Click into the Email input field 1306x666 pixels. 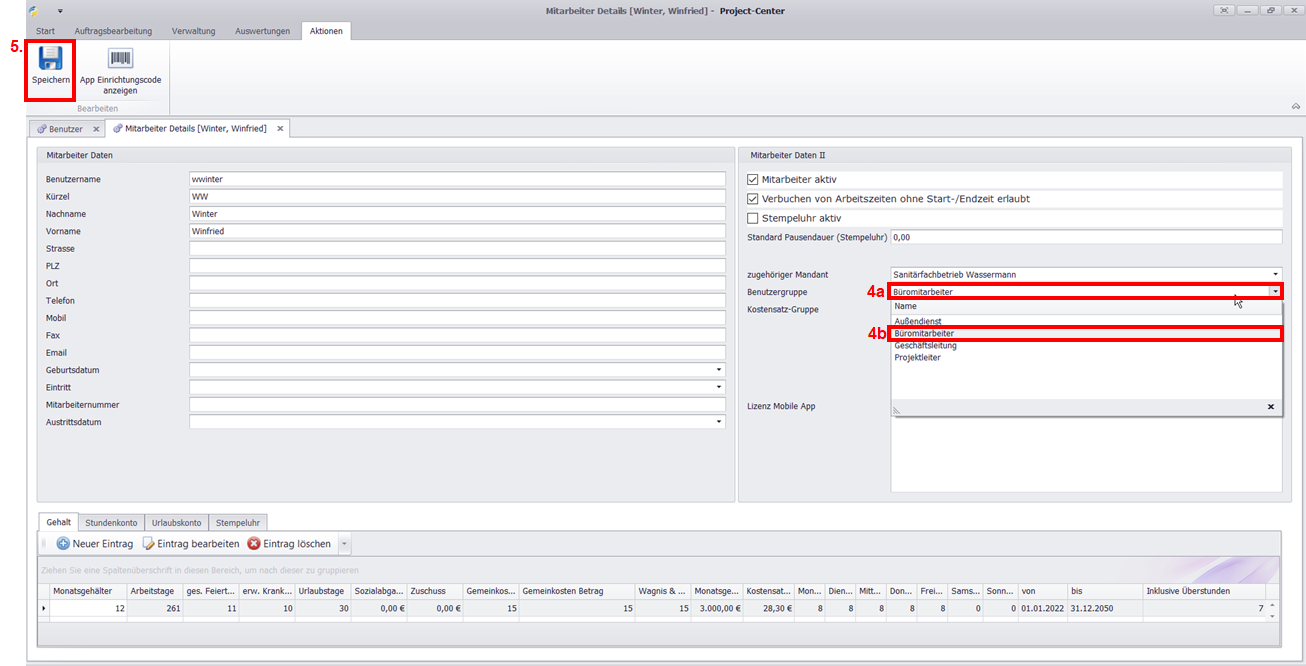tap(457, 353)
